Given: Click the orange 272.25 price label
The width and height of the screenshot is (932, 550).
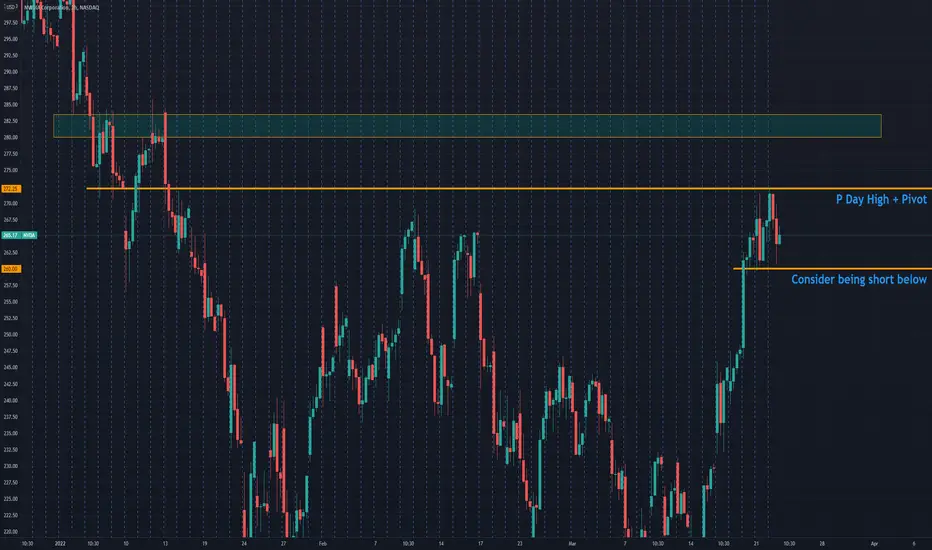Looking at the screenshot, I should pyautogui.click(x=11, y=188).
